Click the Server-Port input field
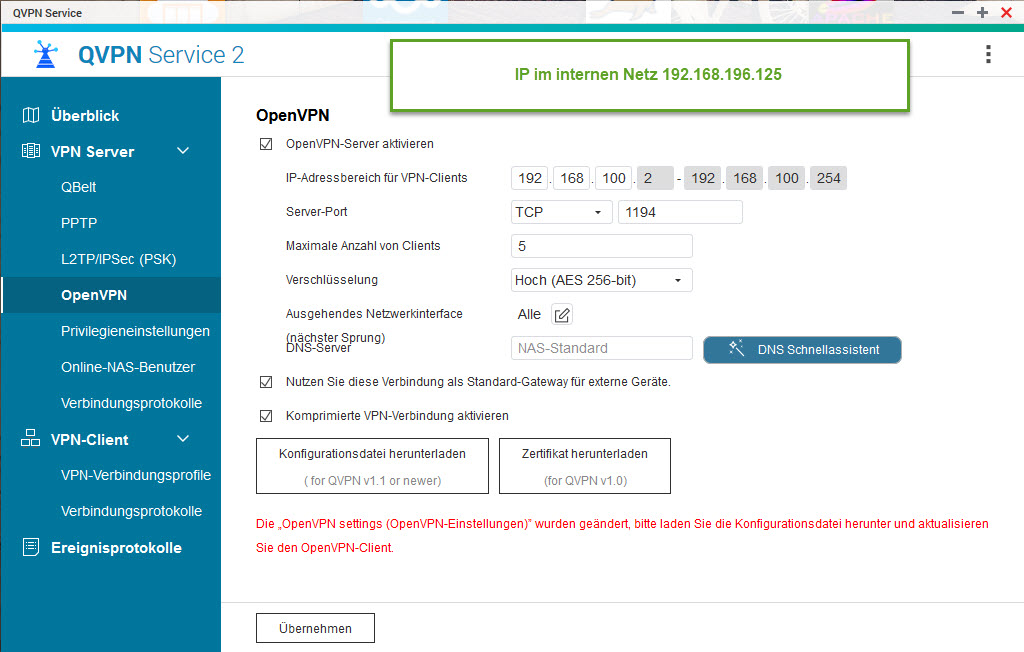 click(x=680, y=211)
